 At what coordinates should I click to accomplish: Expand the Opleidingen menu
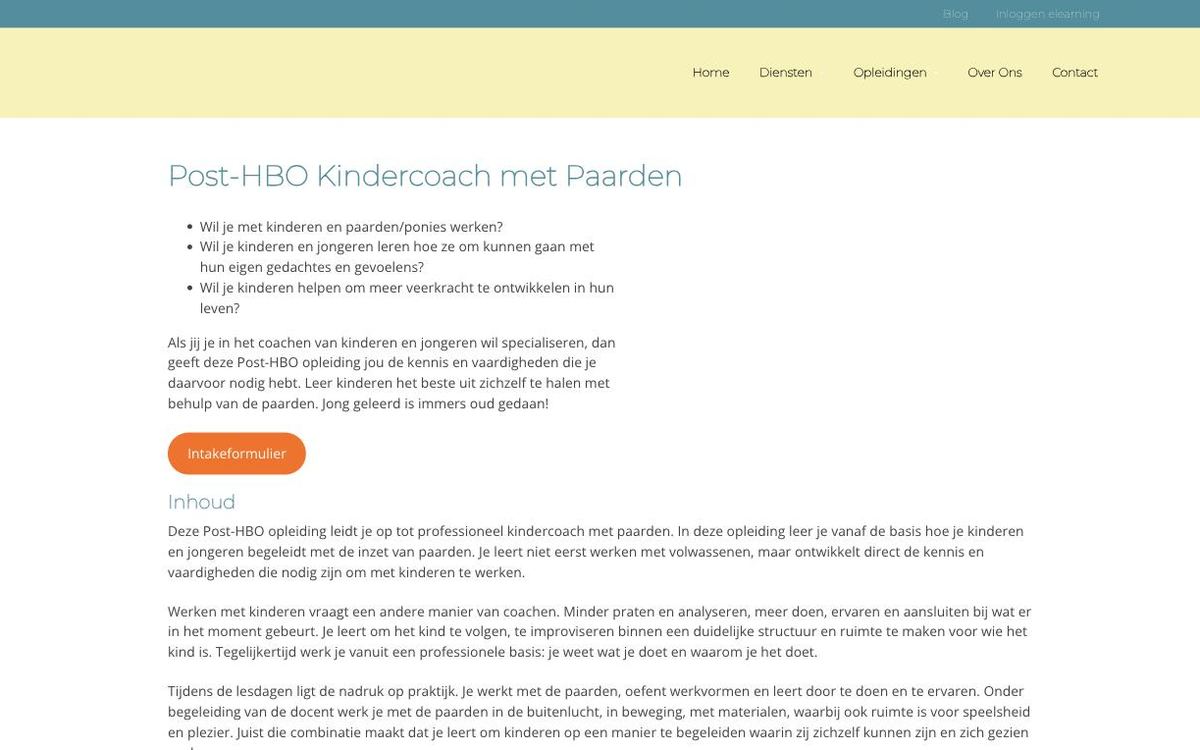click(x=890, y=72)
